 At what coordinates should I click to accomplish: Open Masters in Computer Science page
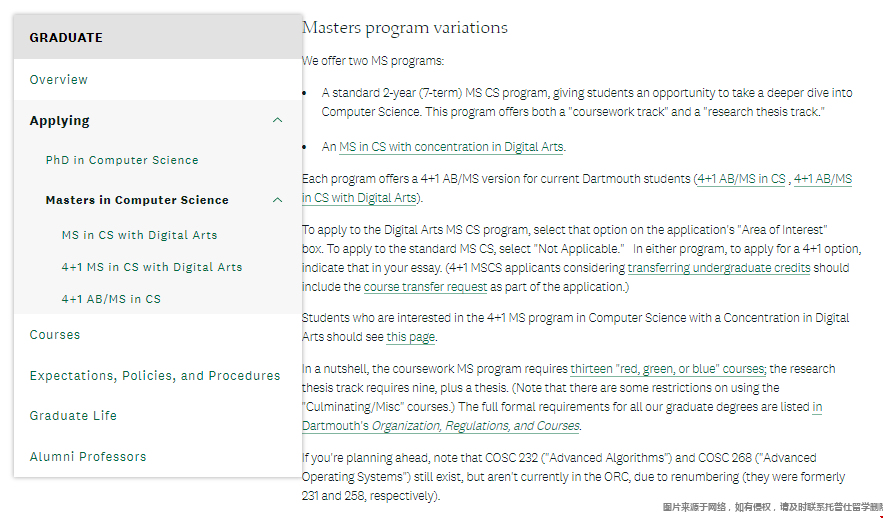point(137,200)
